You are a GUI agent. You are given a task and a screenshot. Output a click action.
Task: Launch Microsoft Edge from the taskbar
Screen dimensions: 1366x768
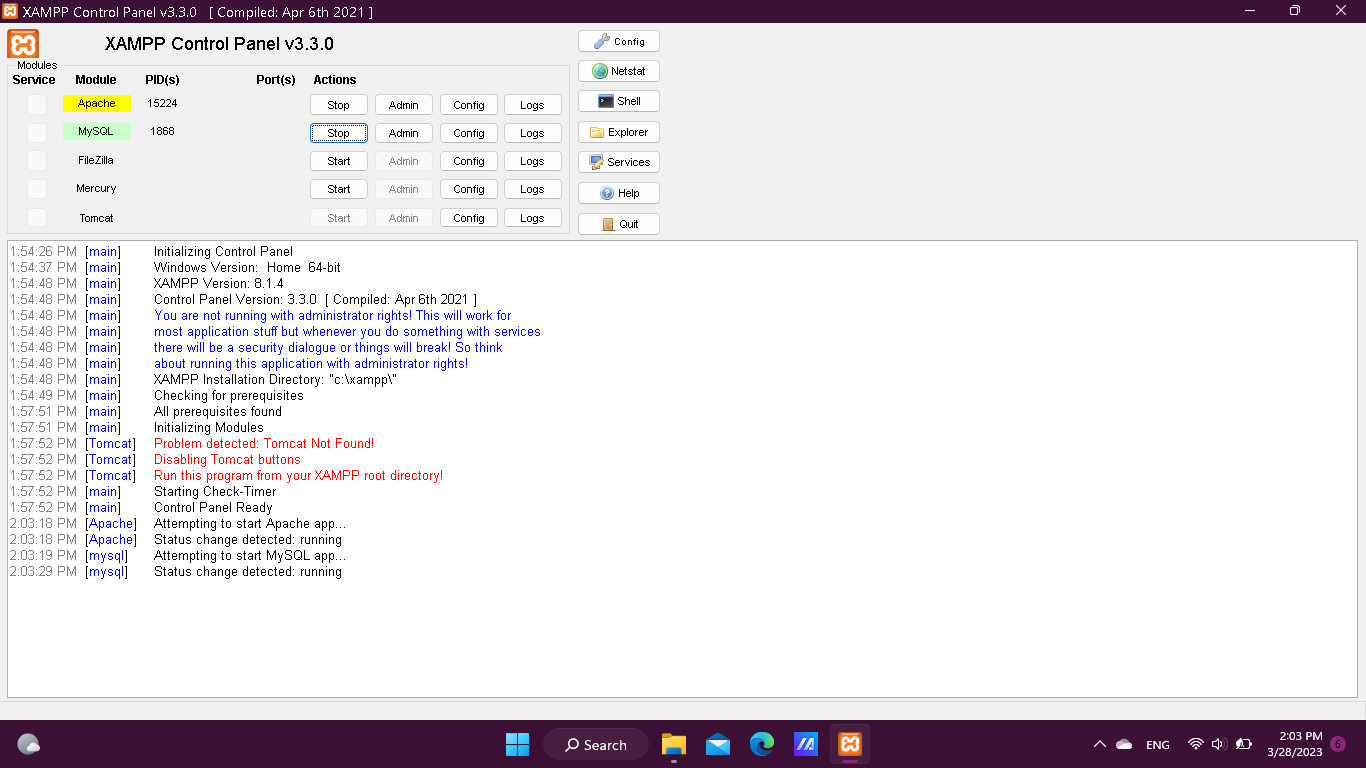(762, 744)
